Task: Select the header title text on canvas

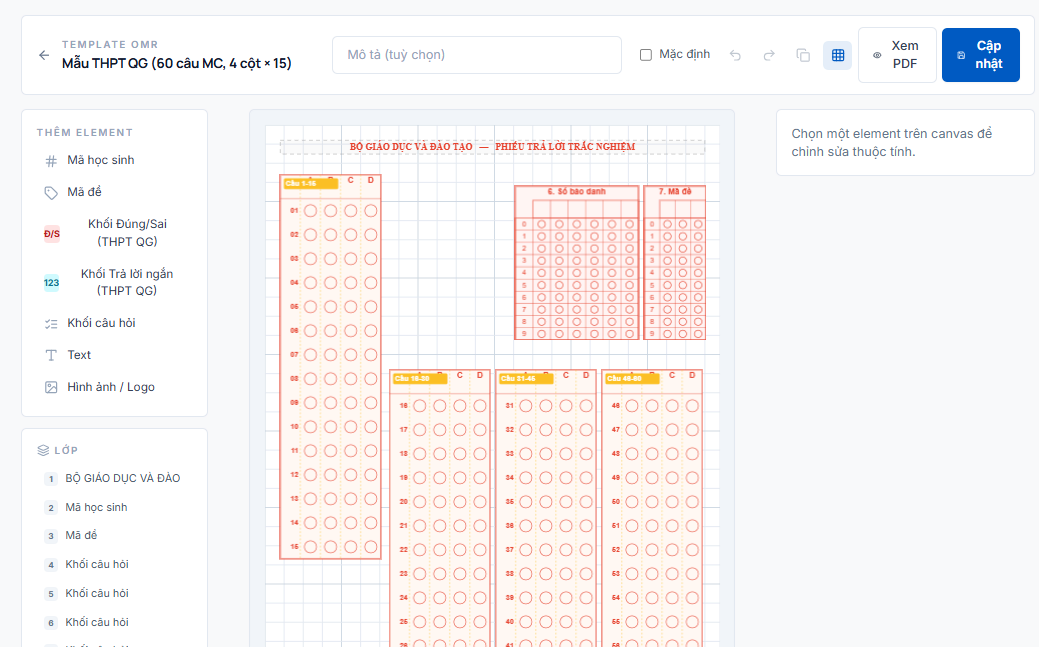Action: coord(492,147)
